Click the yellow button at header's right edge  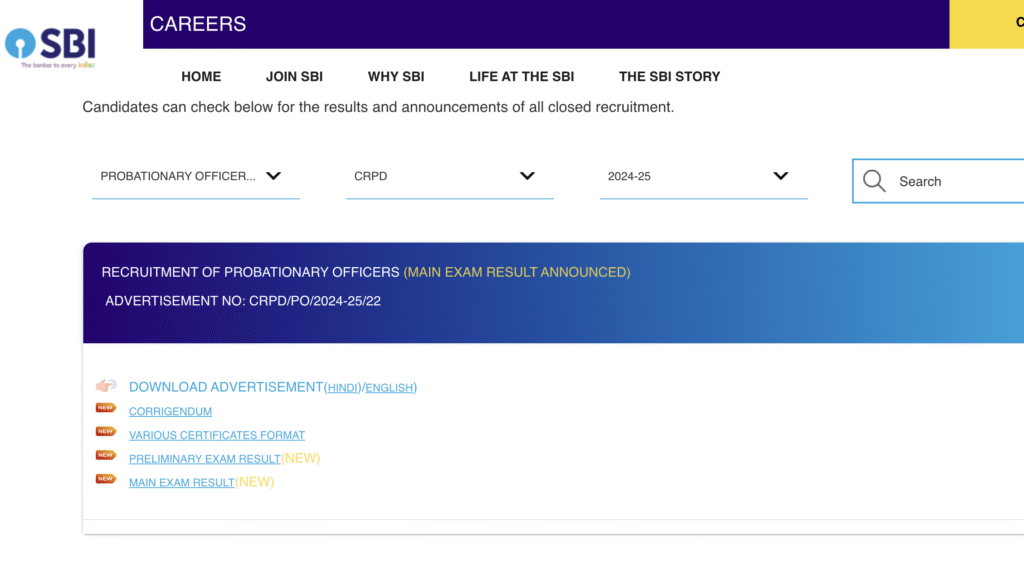point(987,24)
